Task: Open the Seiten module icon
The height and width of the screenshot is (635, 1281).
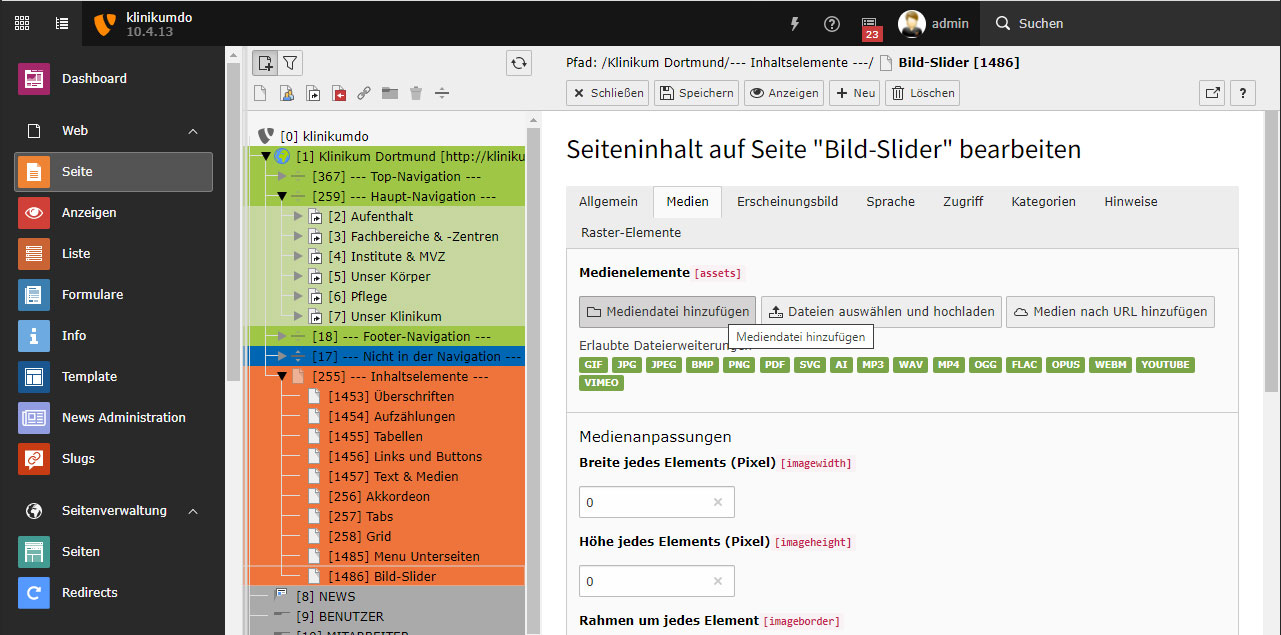Action: [34, 551]
